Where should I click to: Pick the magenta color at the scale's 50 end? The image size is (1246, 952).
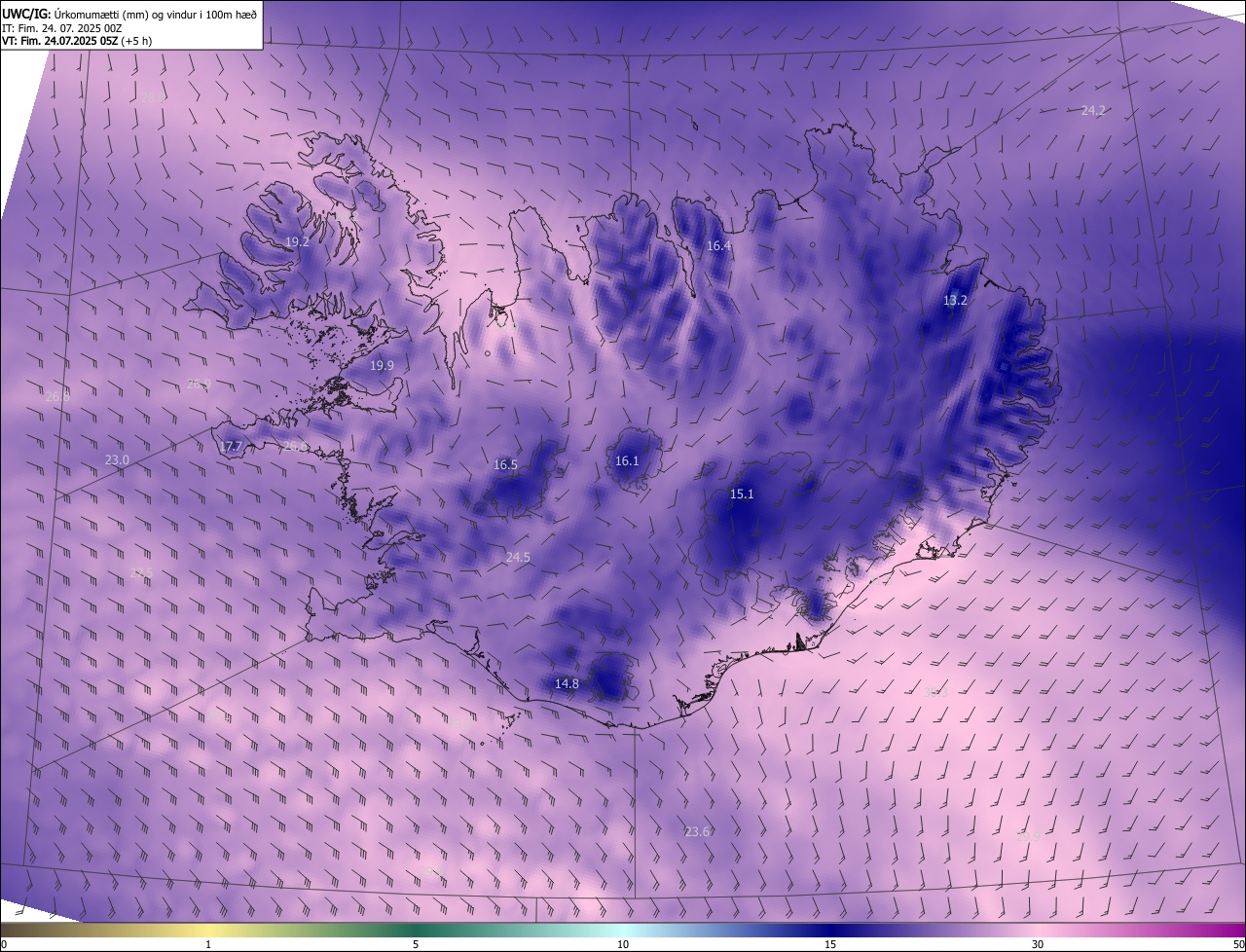point(1239,930)
